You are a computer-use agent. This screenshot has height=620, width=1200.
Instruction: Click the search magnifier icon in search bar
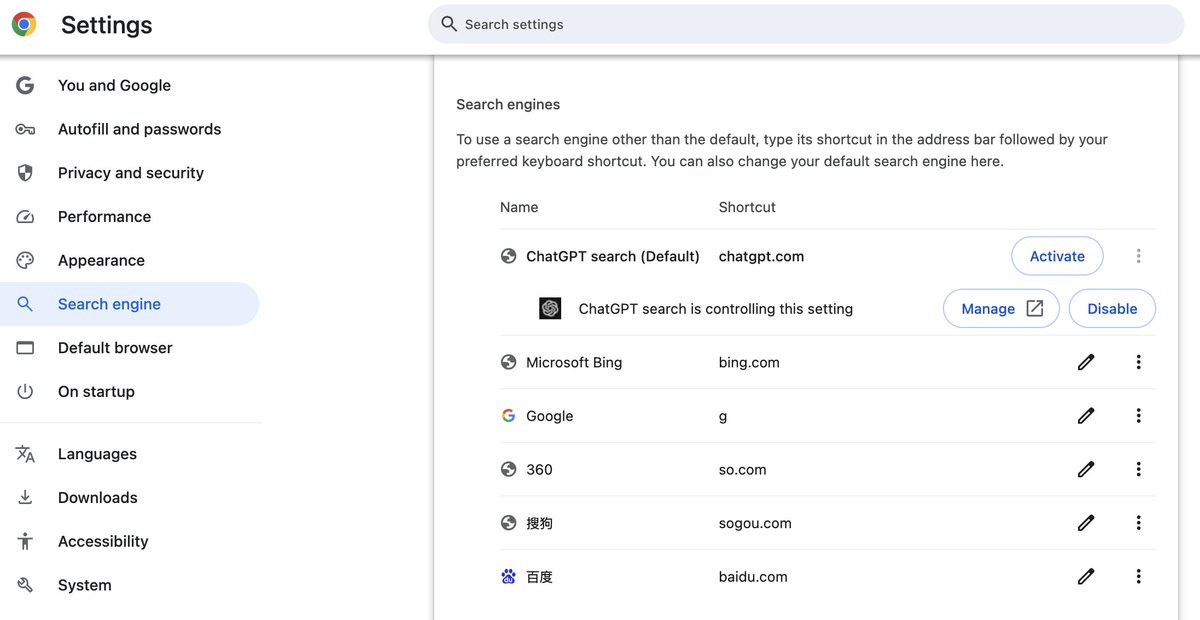449,24
